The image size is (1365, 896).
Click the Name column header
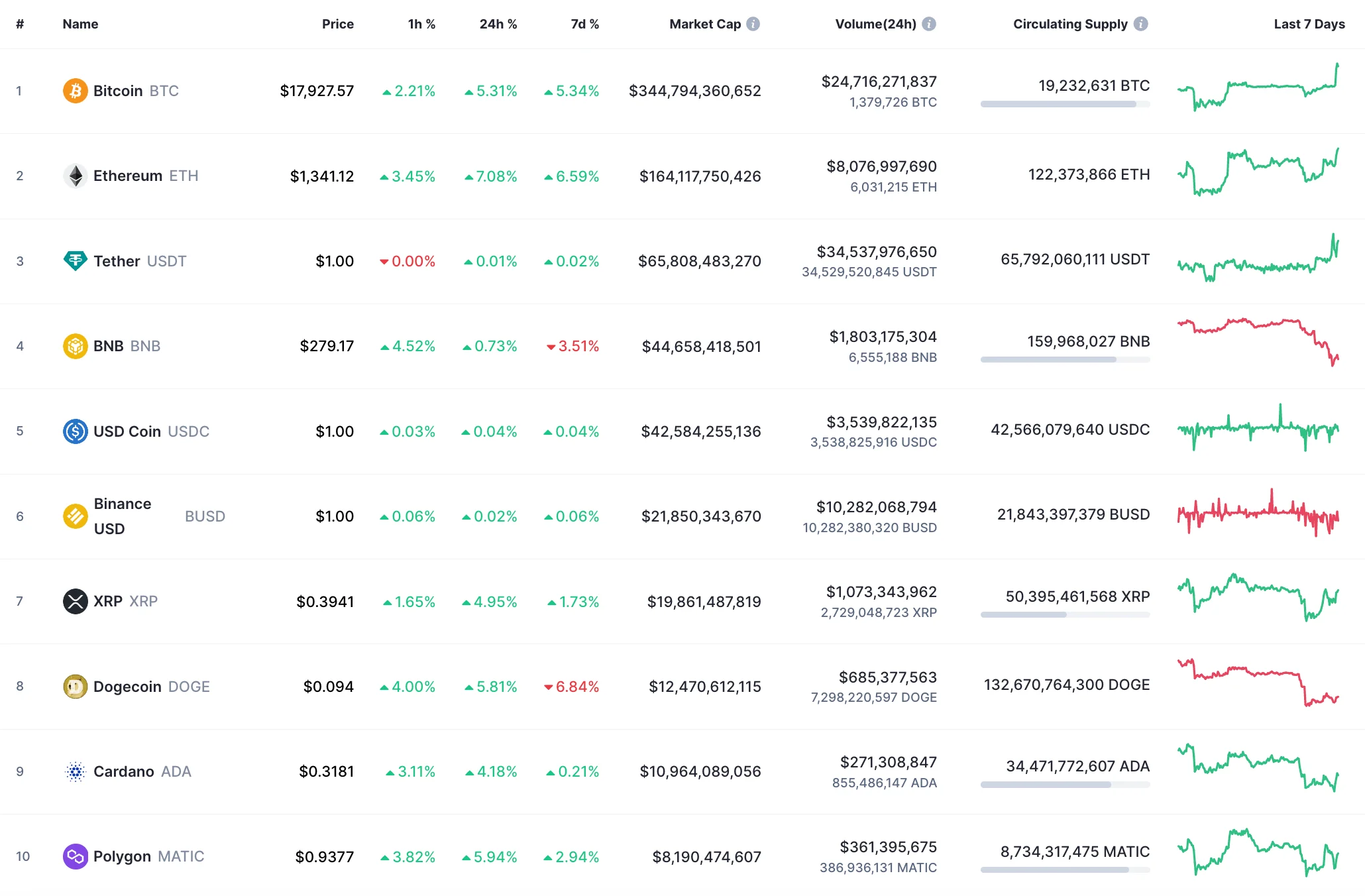coord(80,23)
